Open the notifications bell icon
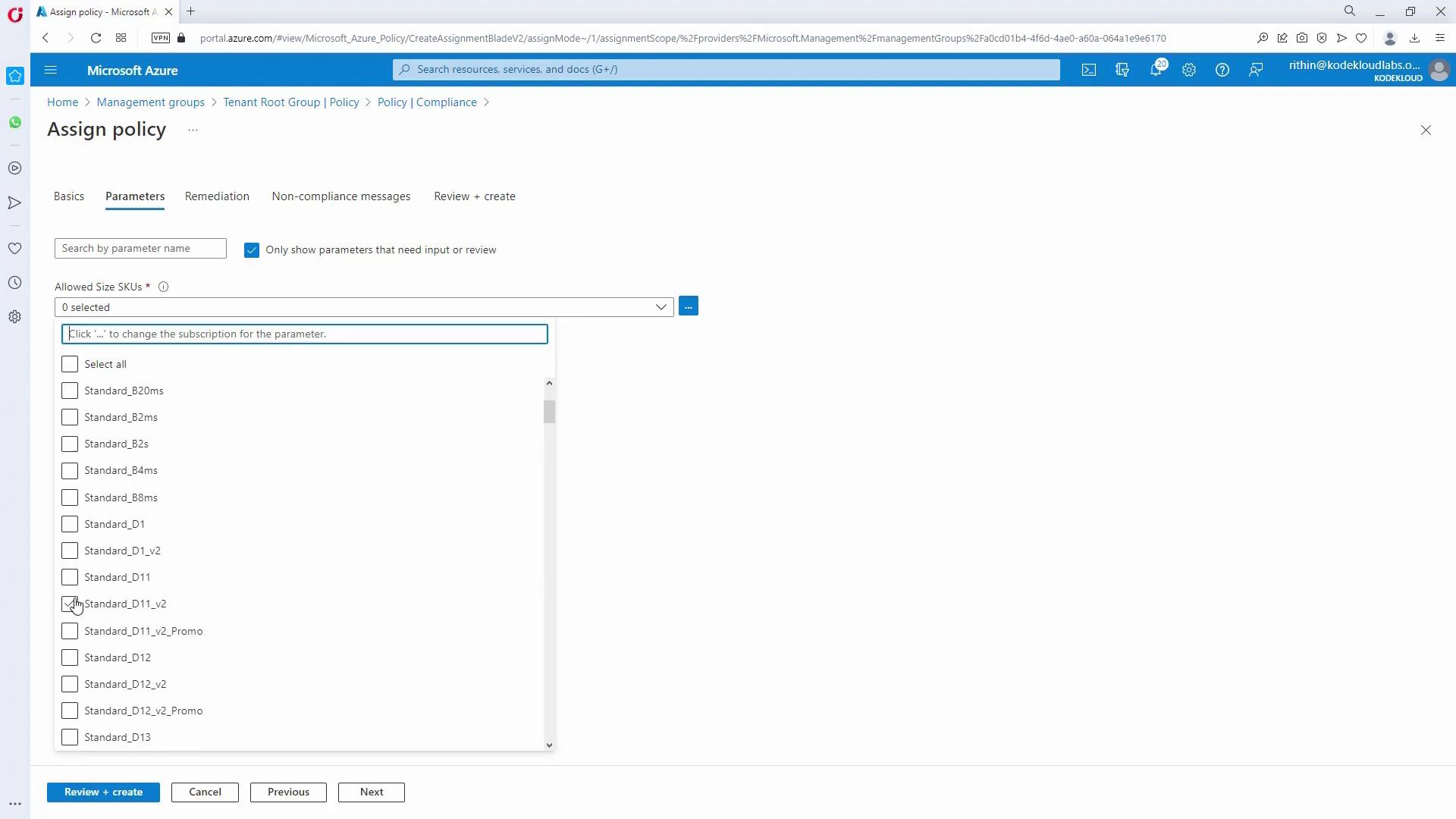The image size is (1456, 819). pyautogui.click(x=1156, y=70)
